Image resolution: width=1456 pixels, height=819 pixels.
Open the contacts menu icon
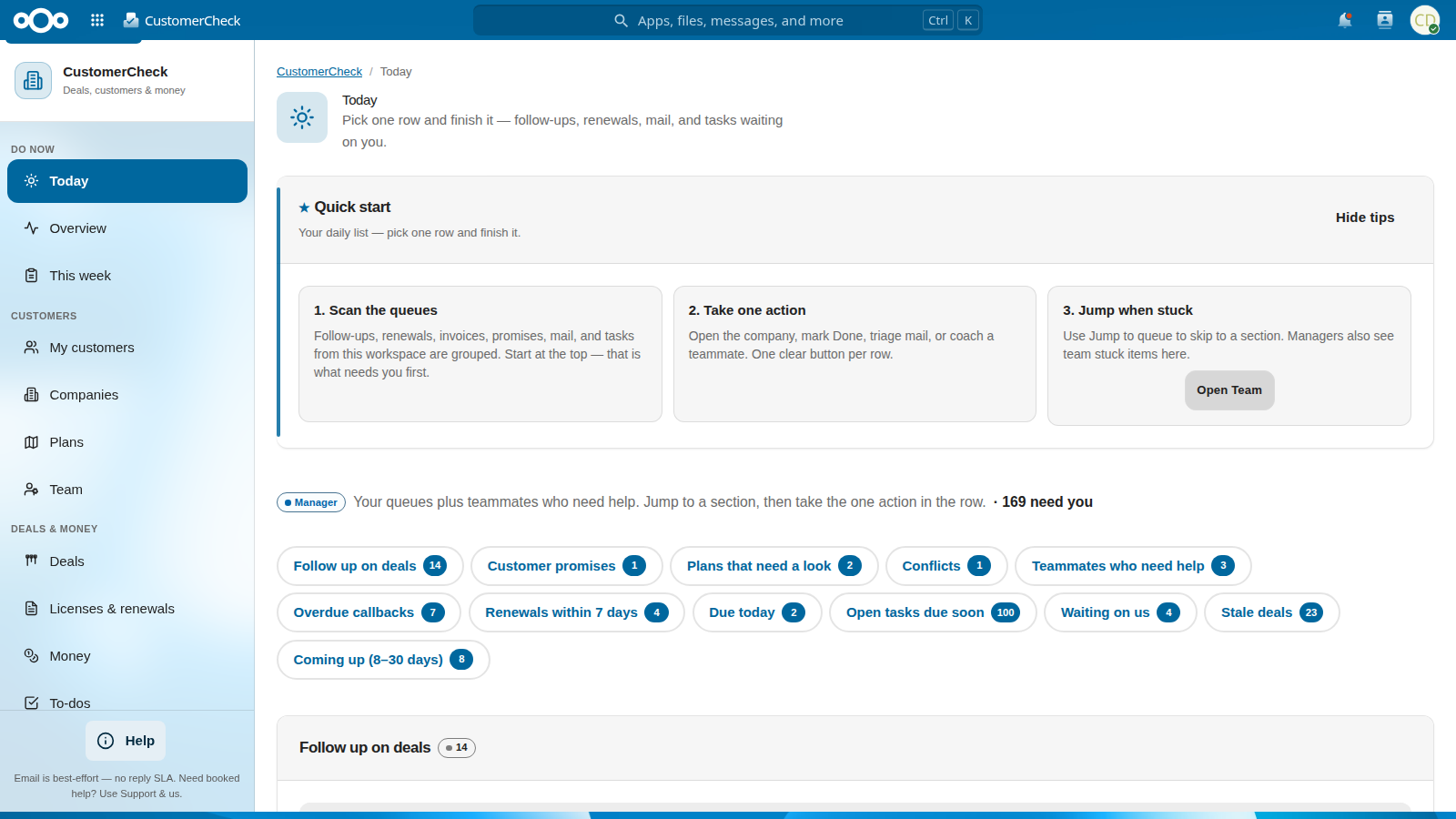1385,20
